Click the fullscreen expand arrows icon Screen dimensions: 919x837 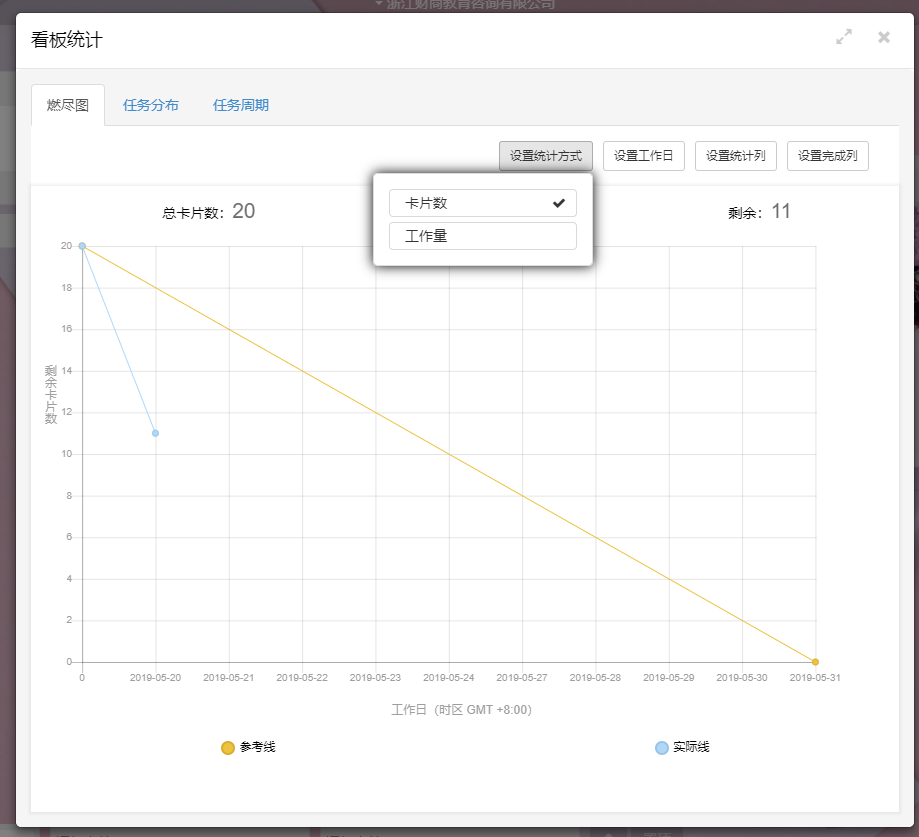(843, 37)
